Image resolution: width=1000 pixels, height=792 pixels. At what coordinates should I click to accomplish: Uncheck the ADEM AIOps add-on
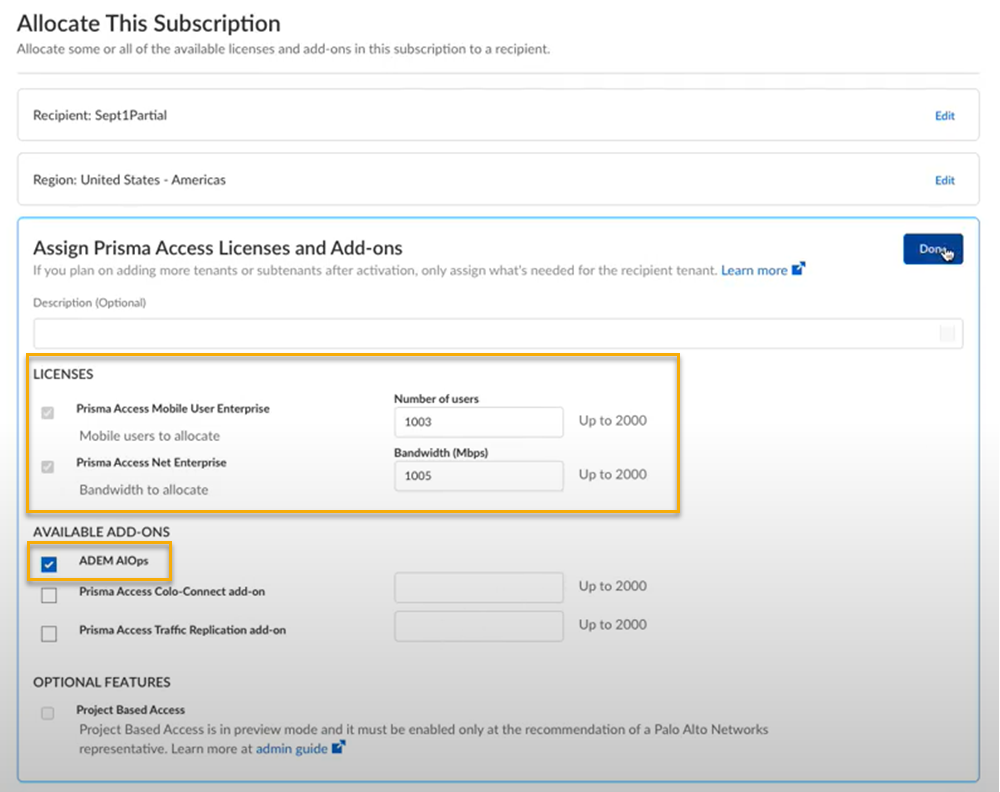49,565
